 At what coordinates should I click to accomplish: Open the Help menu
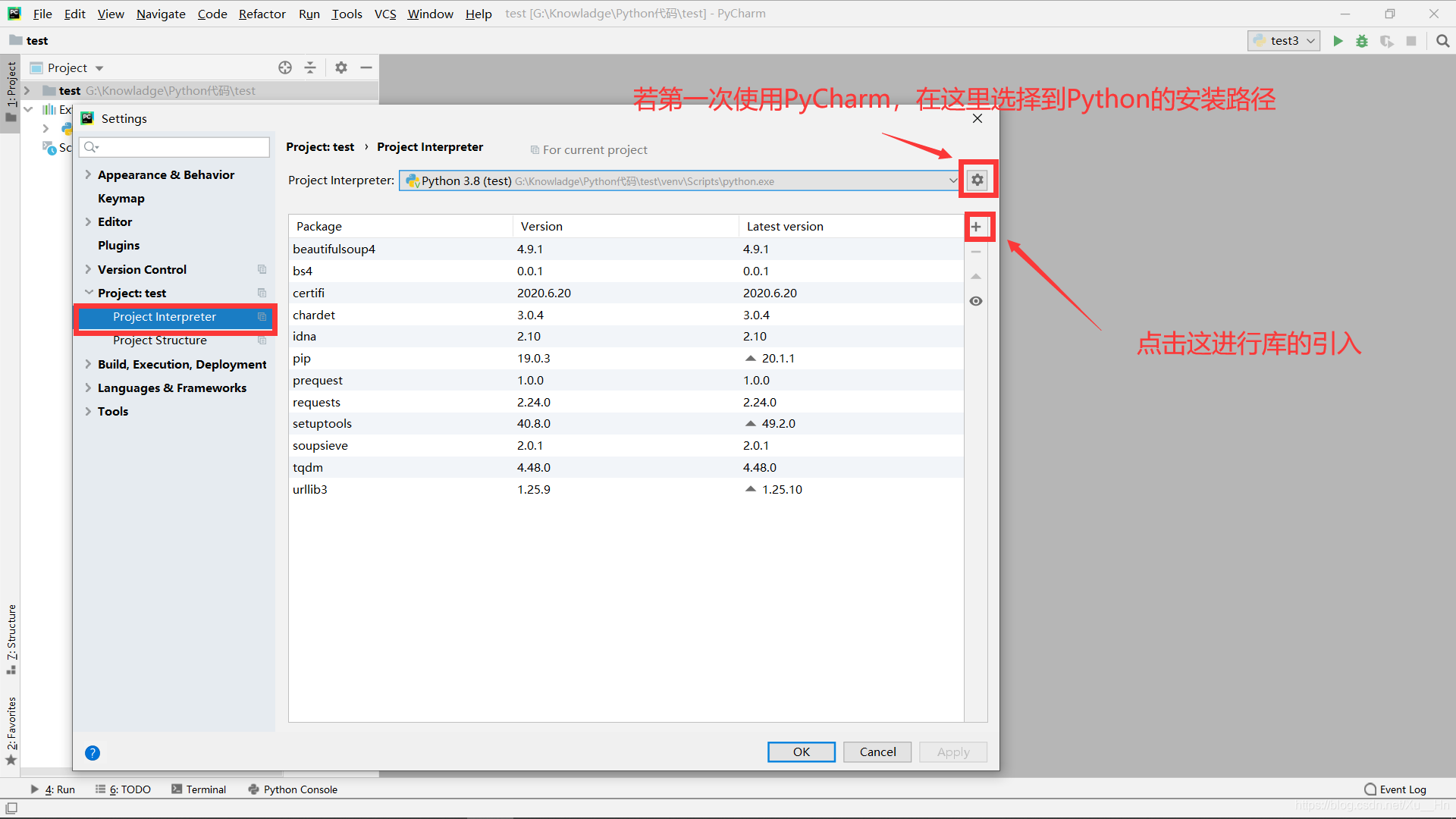479,14
